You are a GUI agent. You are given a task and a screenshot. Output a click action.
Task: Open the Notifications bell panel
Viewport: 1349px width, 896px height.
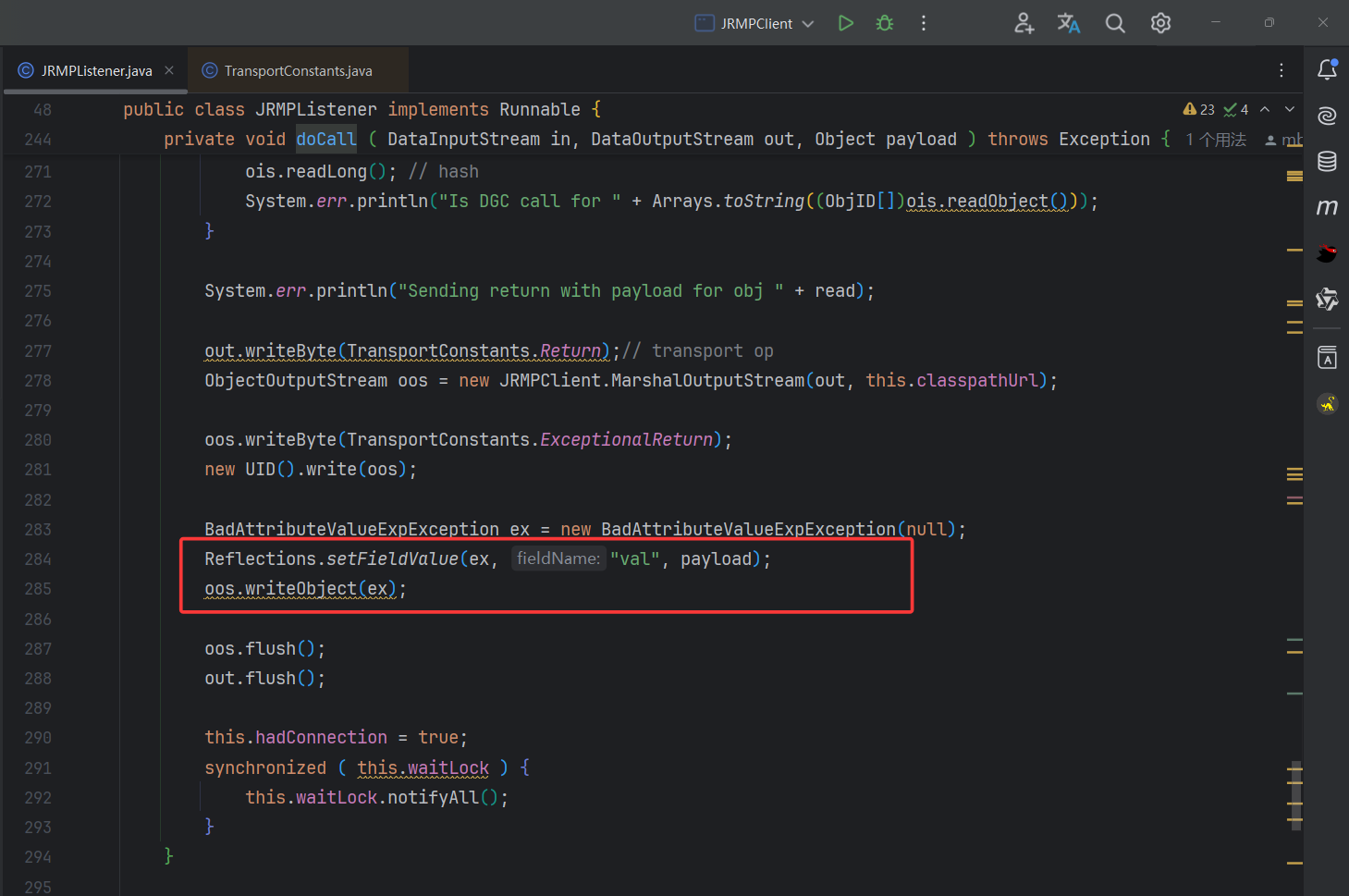click(x=1327, y=69)
